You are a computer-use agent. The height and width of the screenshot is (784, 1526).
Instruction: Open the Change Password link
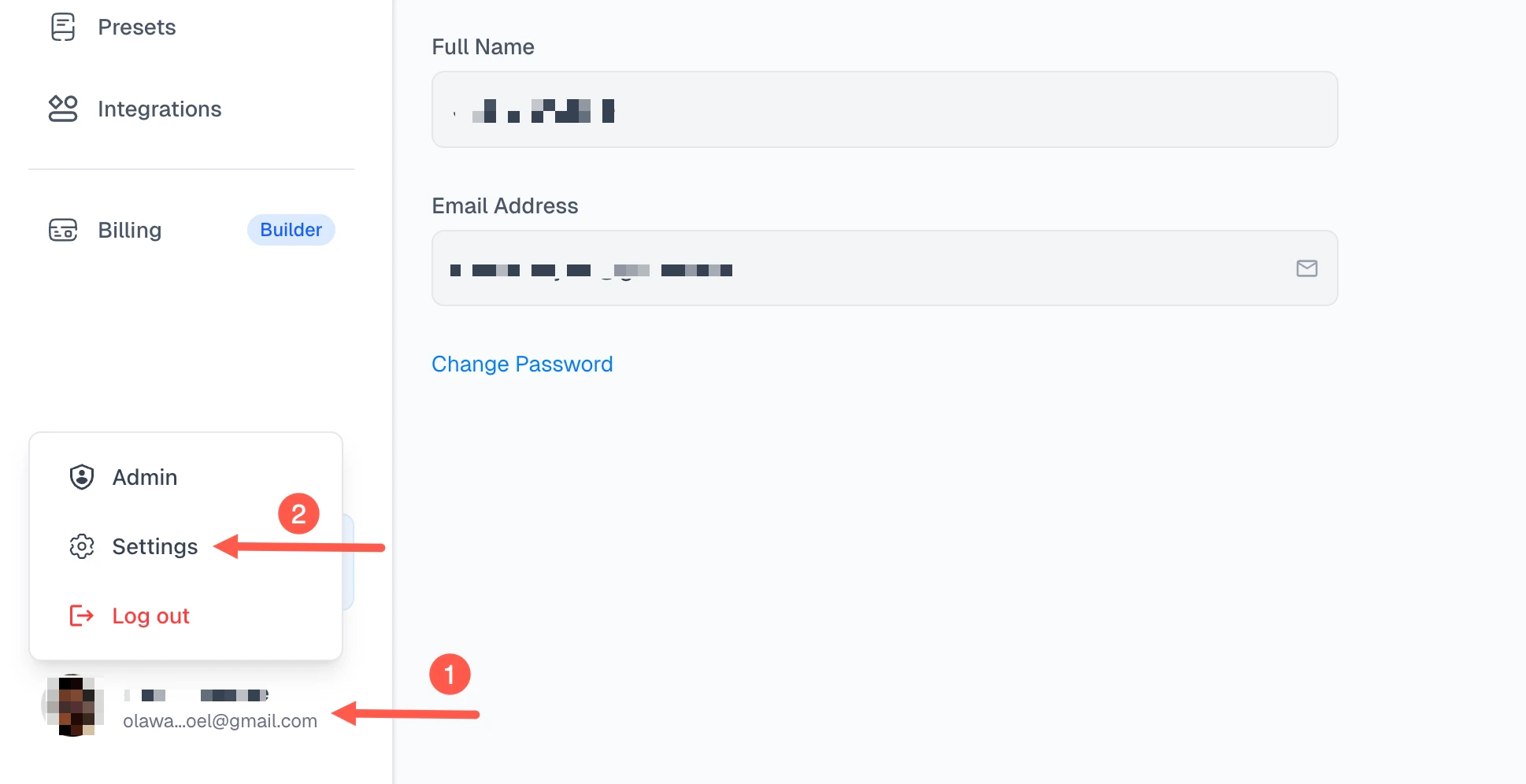pos(522,364)
